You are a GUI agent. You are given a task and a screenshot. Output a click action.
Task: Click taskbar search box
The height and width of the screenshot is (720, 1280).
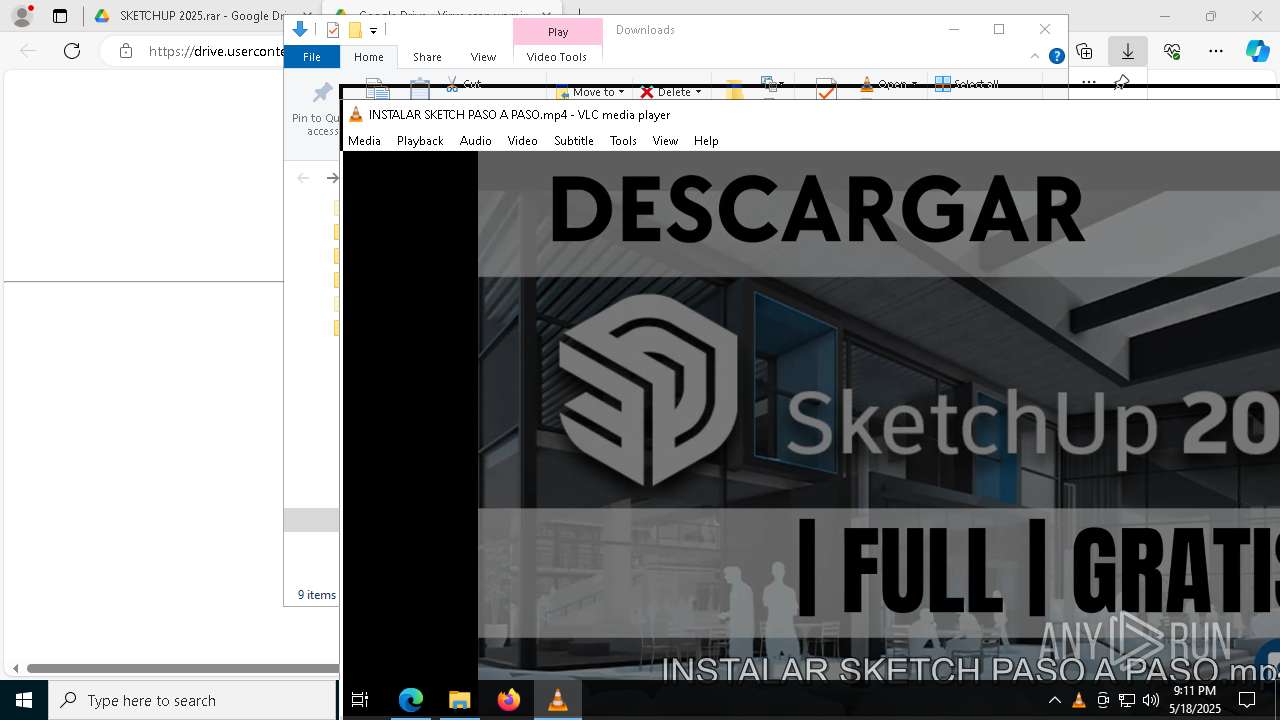[193, 700]
